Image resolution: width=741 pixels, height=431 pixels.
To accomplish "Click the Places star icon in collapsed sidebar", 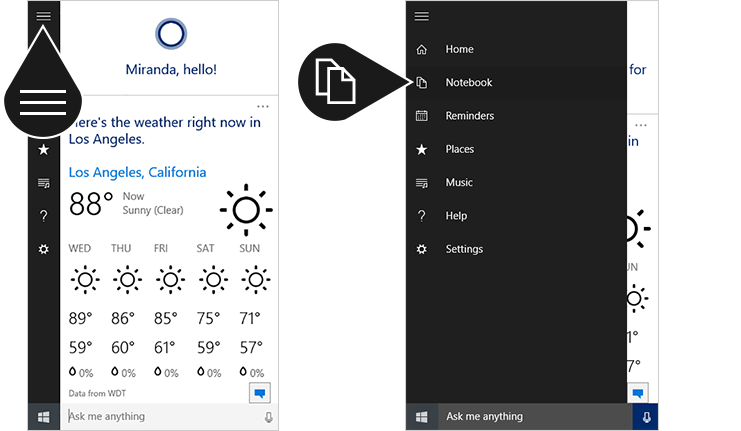I will pyautogui.click(x=43, y=150).
